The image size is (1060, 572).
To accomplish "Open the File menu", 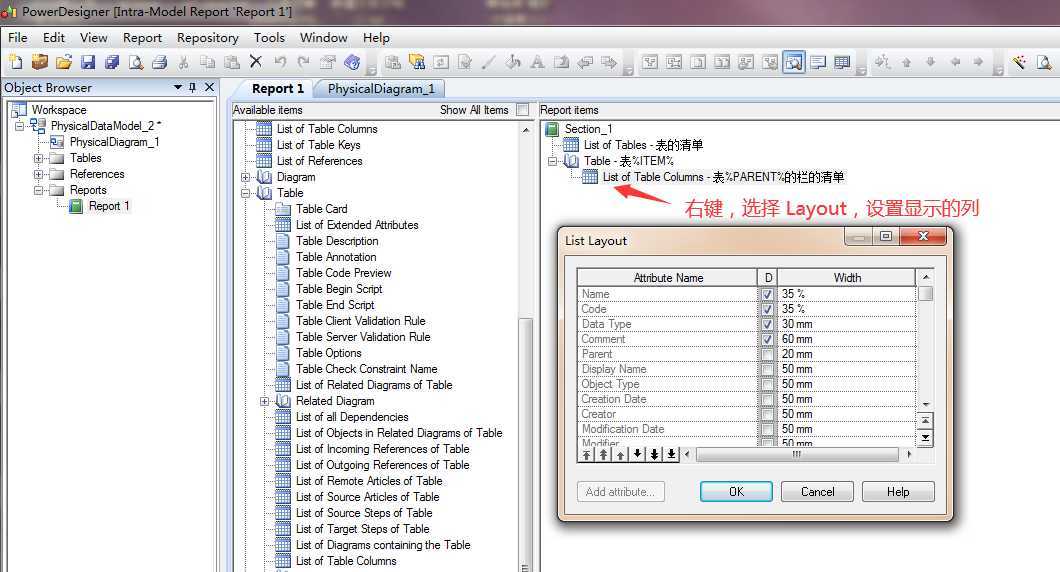I will click(x=18, y=38).
